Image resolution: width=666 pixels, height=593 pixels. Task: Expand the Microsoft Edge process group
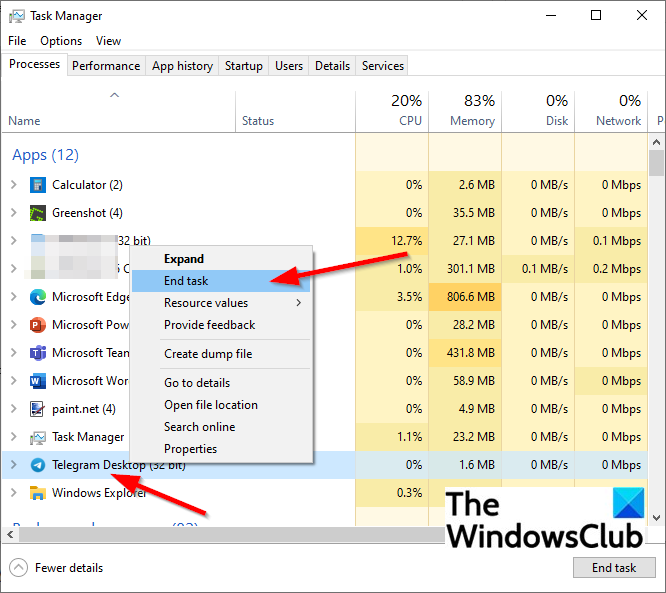click(x=14, y=296)
